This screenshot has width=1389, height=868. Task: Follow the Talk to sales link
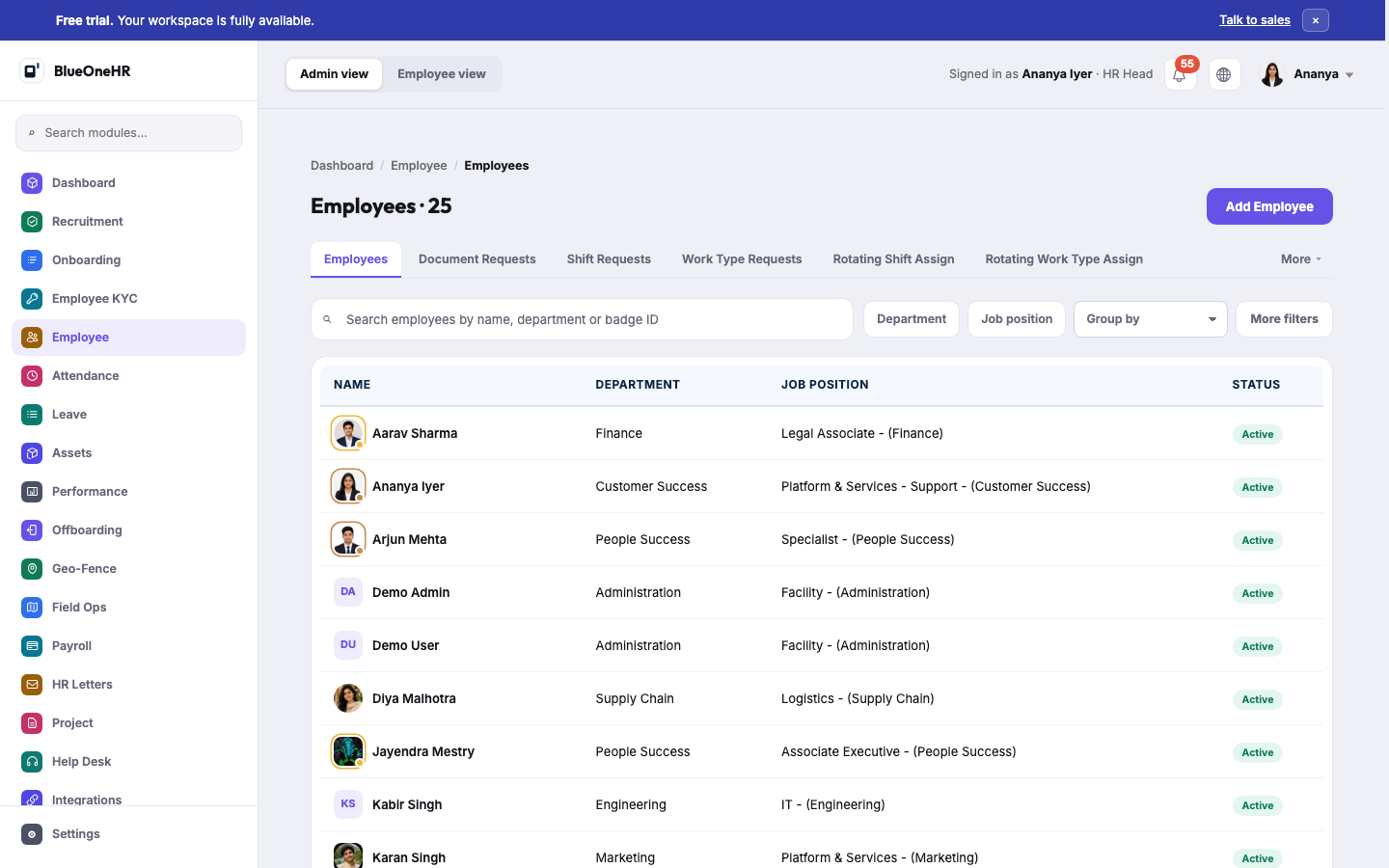click(x=1254, y=20)
